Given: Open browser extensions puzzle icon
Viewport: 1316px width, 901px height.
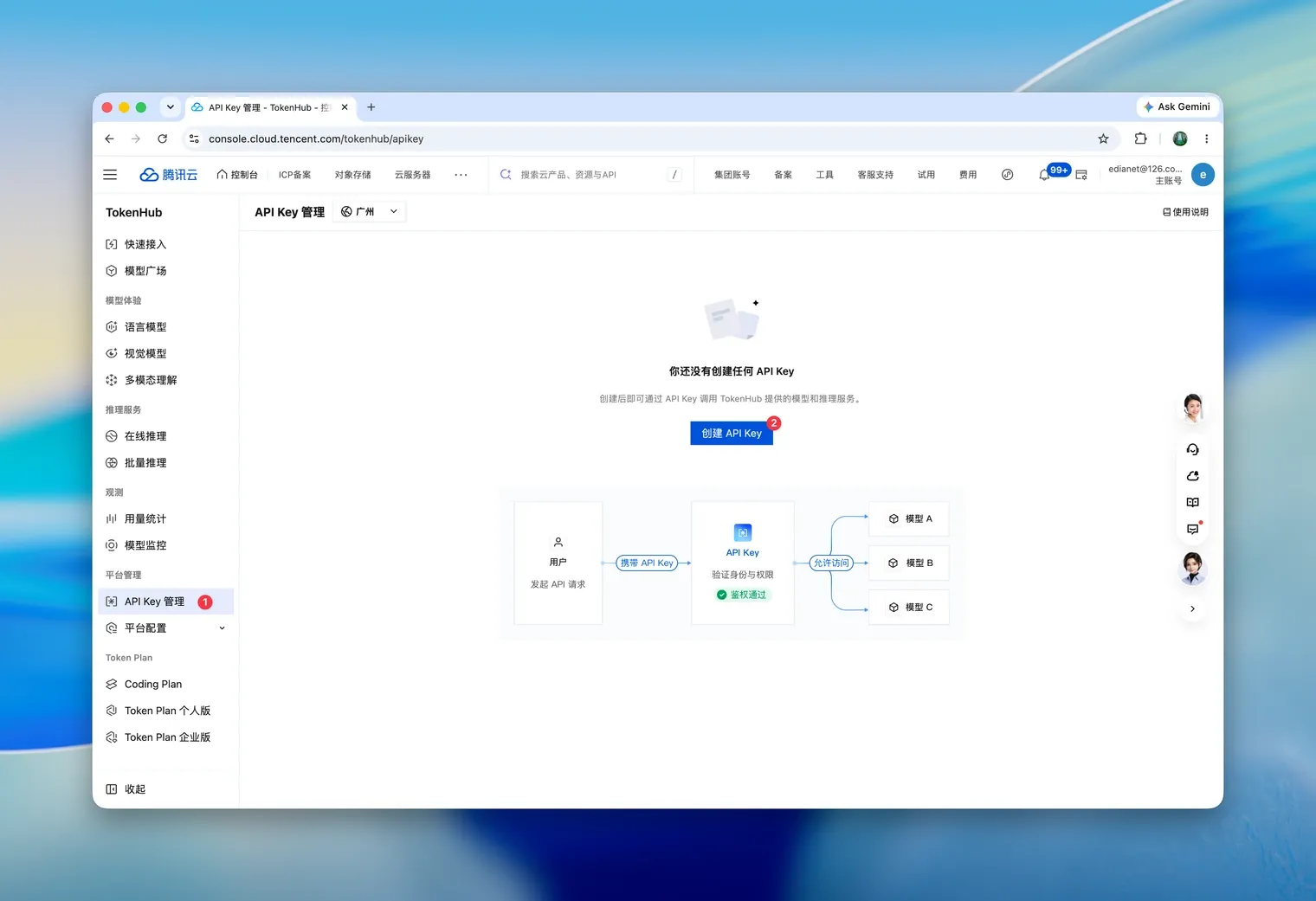Looking at the screenshot, I should (x=1140, y=138).
